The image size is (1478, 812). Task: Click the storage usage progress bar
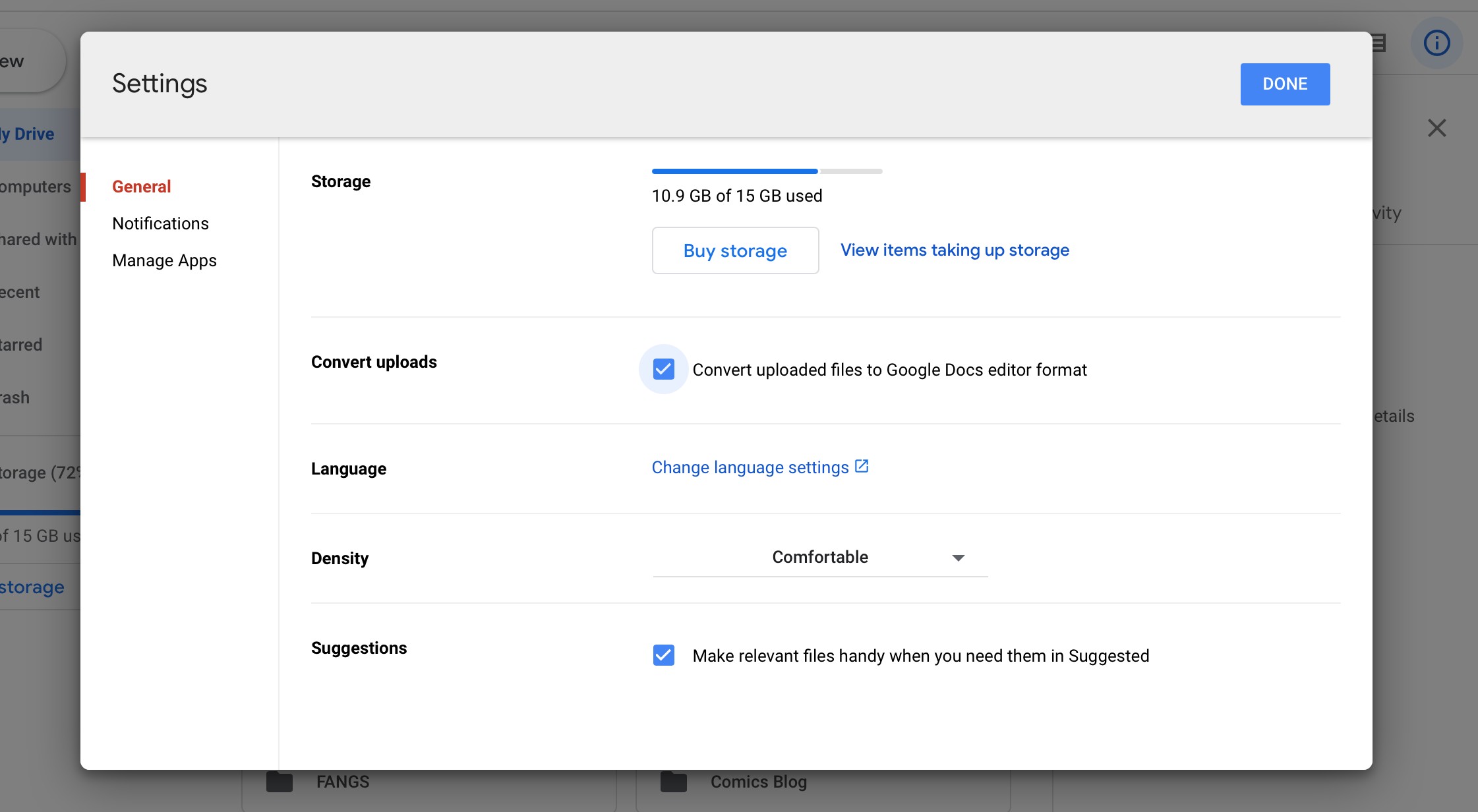pyautogui.click(x=767, y=171)
